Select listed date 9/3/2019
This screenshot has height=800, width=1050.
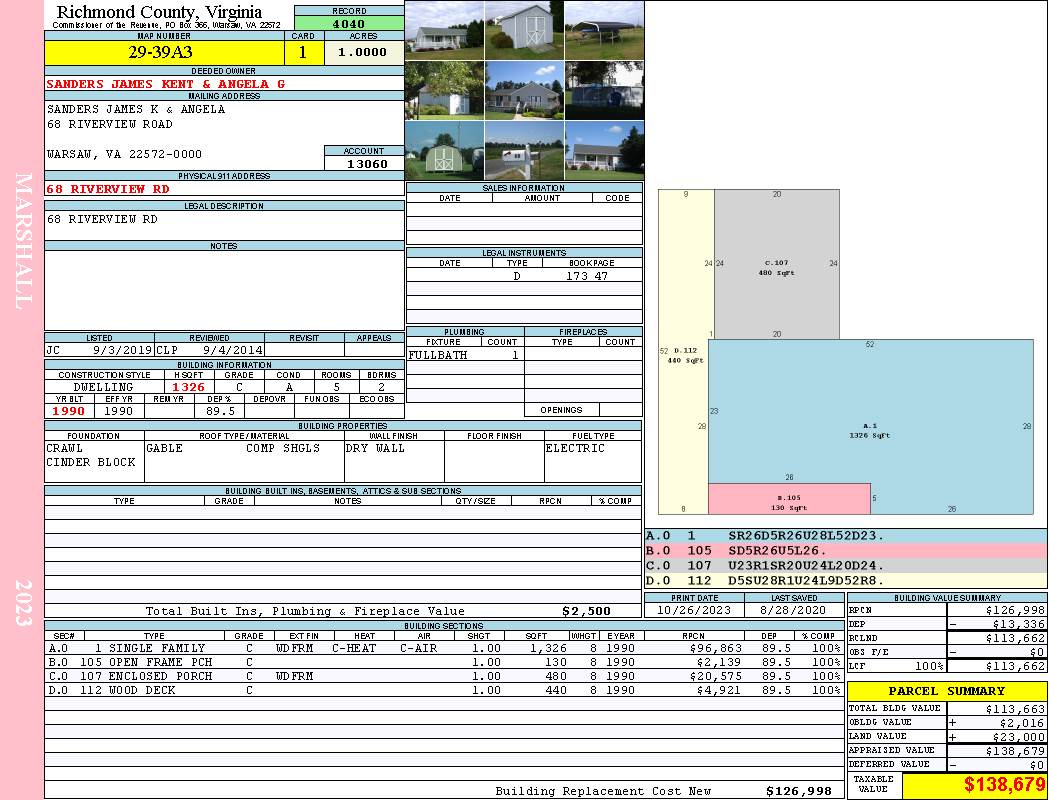coord(122,349)
